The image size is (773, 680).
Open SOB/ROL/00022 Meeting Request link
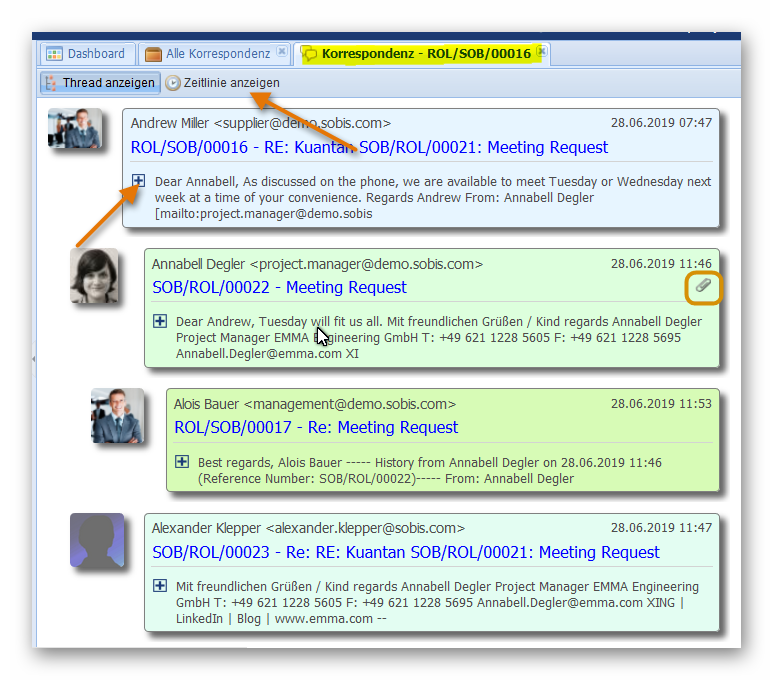tap(279, 287)
